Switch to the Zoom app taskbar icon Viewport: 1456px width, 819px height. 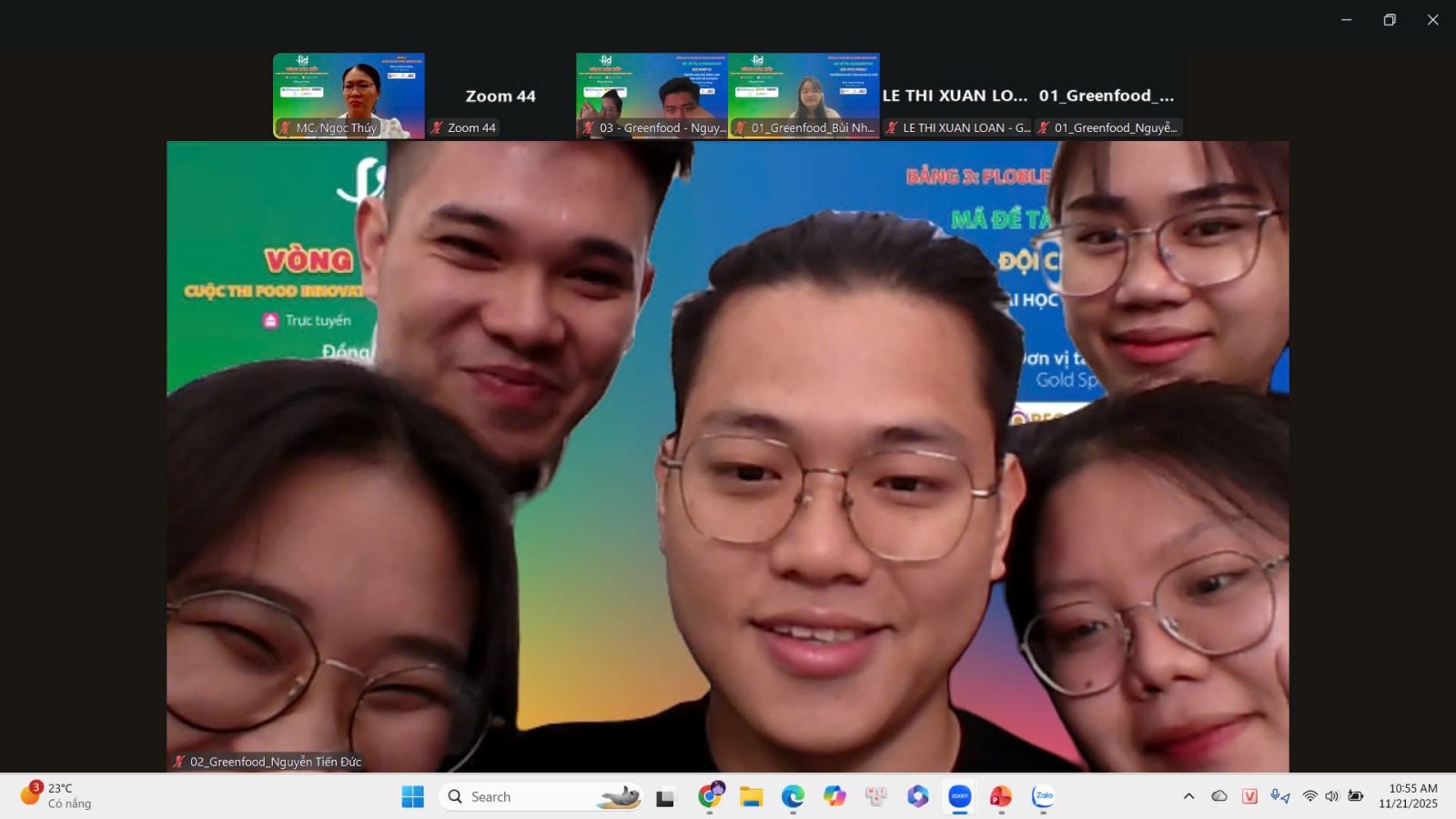(960, 797)
